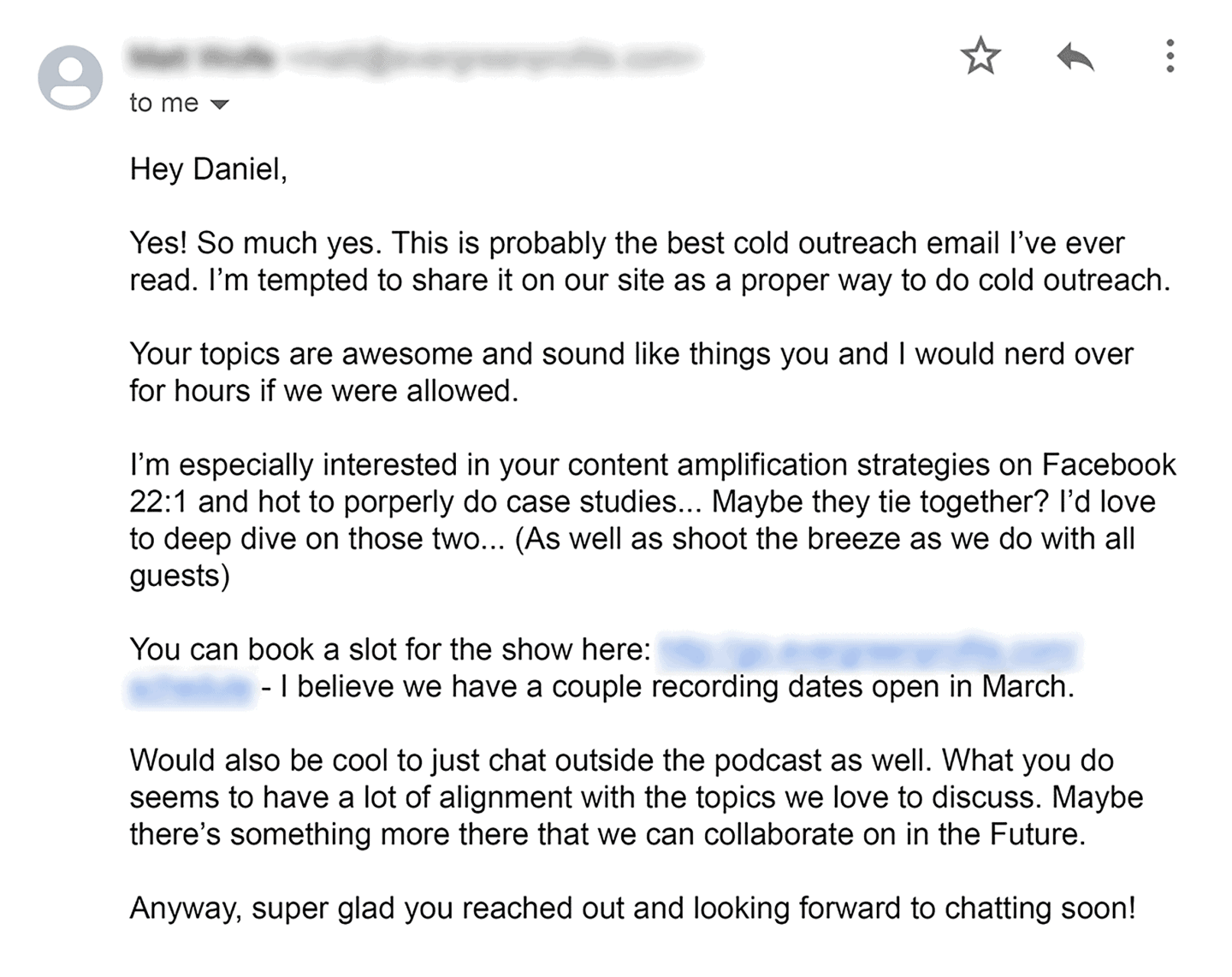
Task: Click the "to me" recipient text
Action: pyautogui.click(x=163, y=104)
